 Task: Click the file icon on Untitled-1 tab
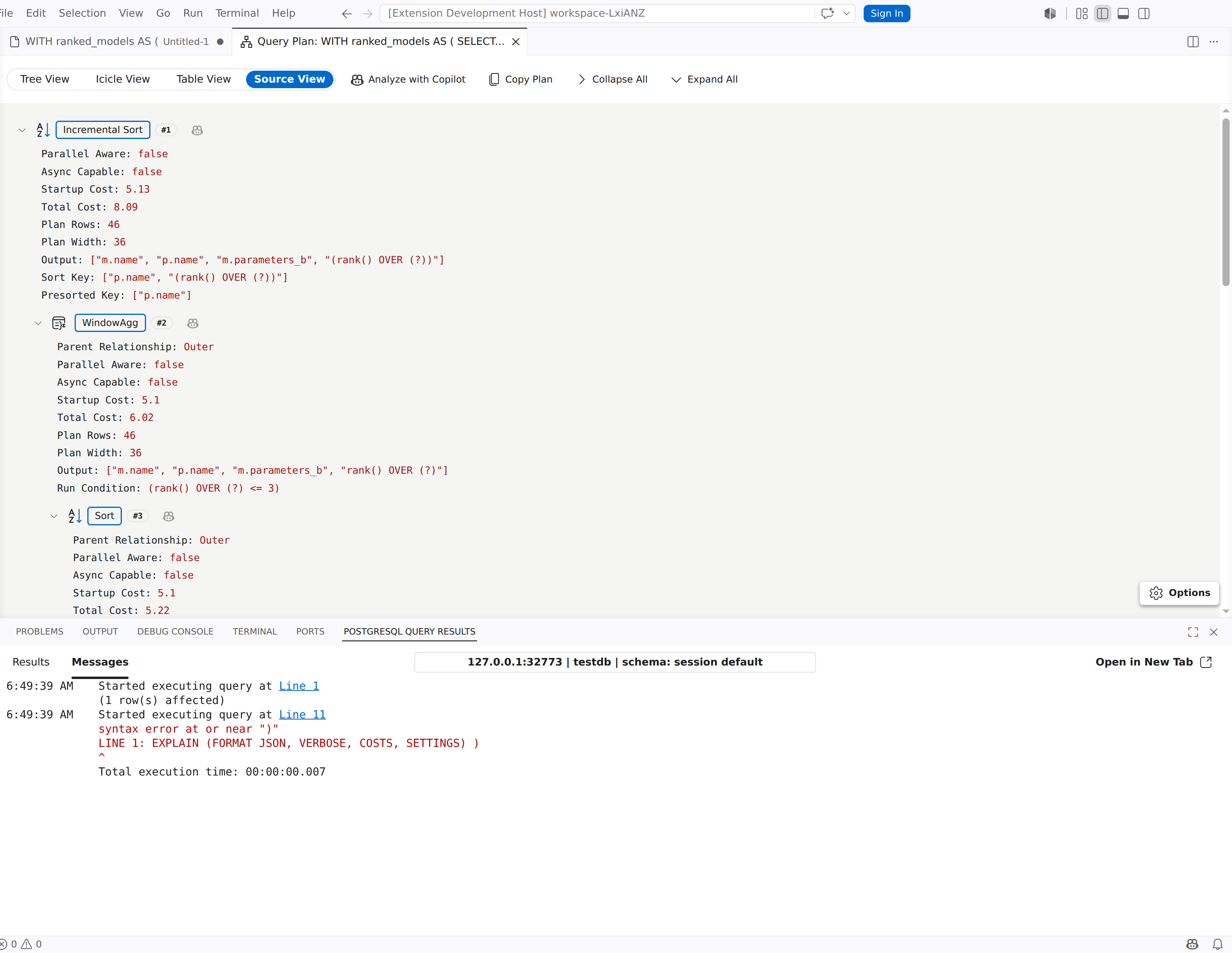[x=15, y=42]
